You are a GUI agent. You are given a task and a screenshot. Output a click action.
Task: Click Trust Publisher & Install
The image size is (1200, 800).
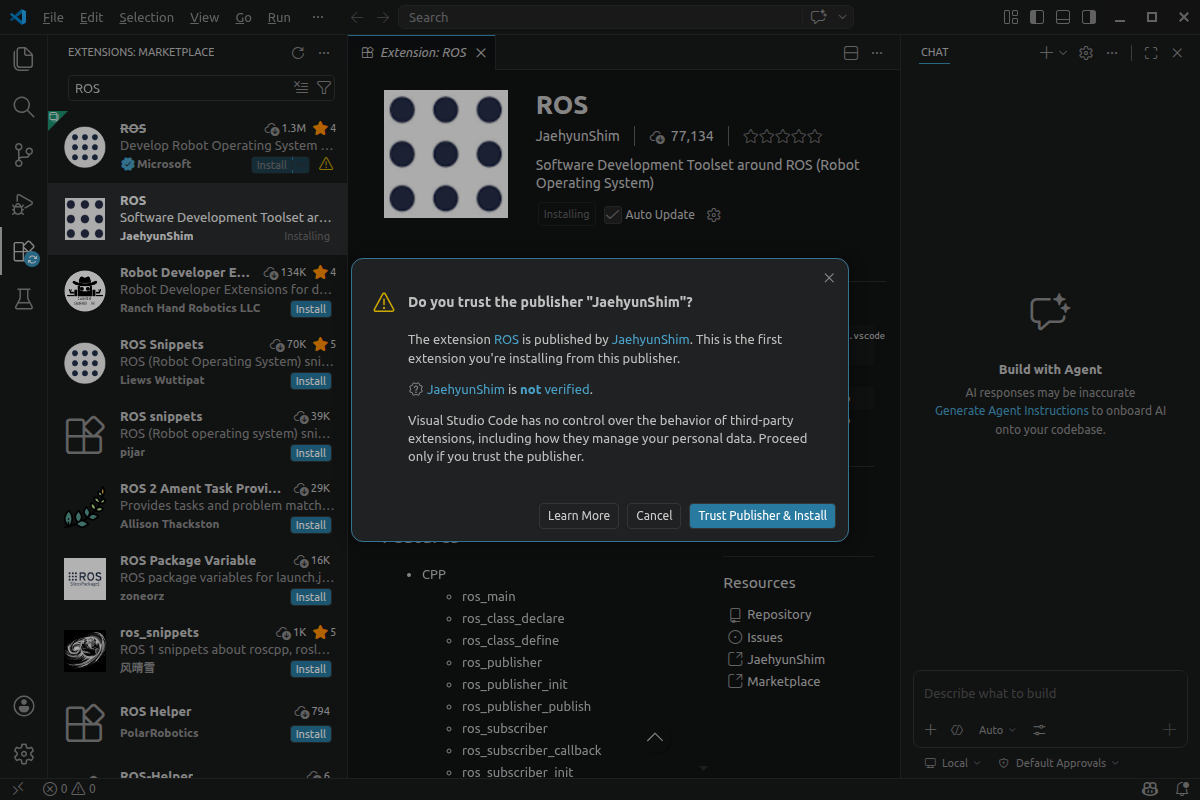pos(762,516)
